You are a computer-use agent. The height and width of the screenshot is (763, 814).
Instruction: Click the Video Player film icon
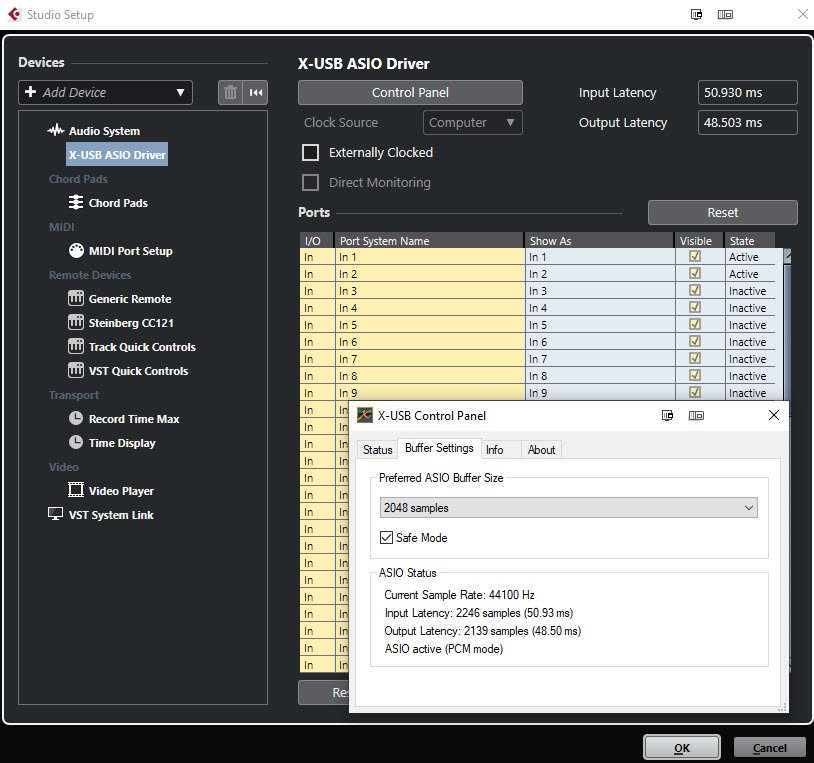[x=76, y=490]
